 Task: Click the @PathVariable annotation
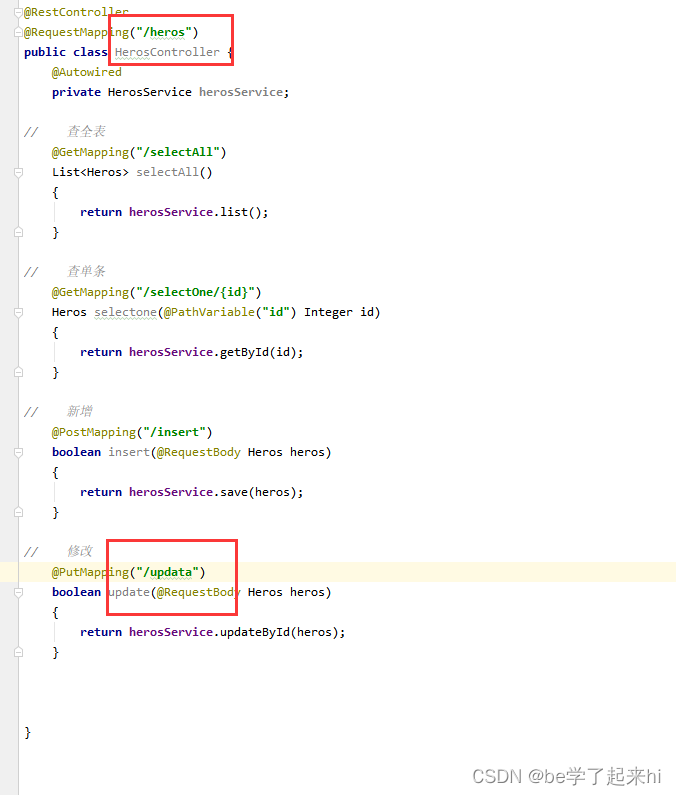click(209, 312)
